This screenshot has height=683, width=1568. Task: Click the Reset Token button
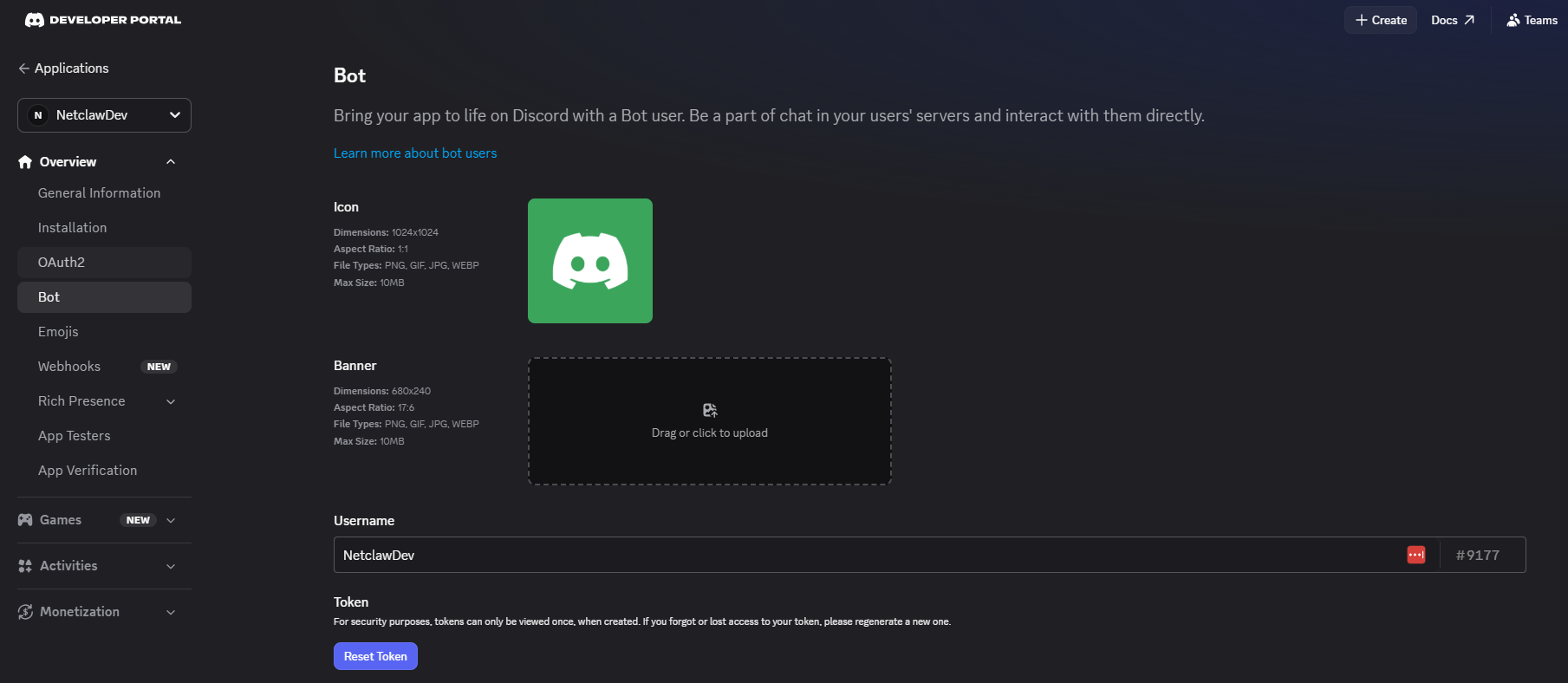pyautogui.click(x=375, y=656)
